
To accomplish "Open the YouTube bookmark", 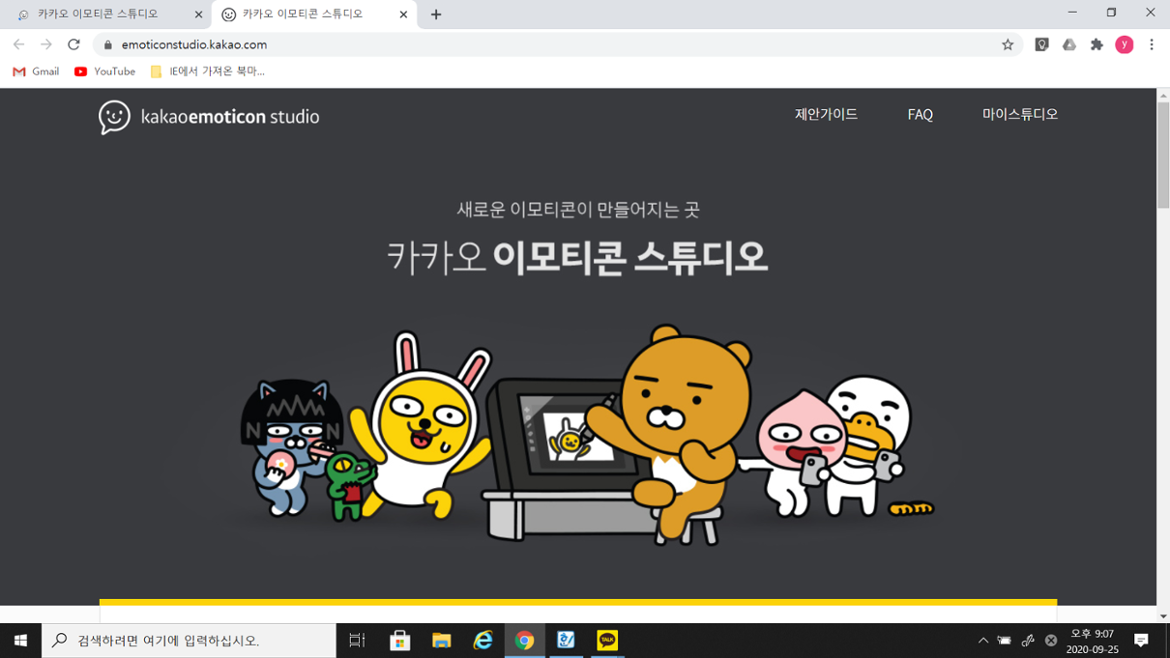I will click(104, 72).
